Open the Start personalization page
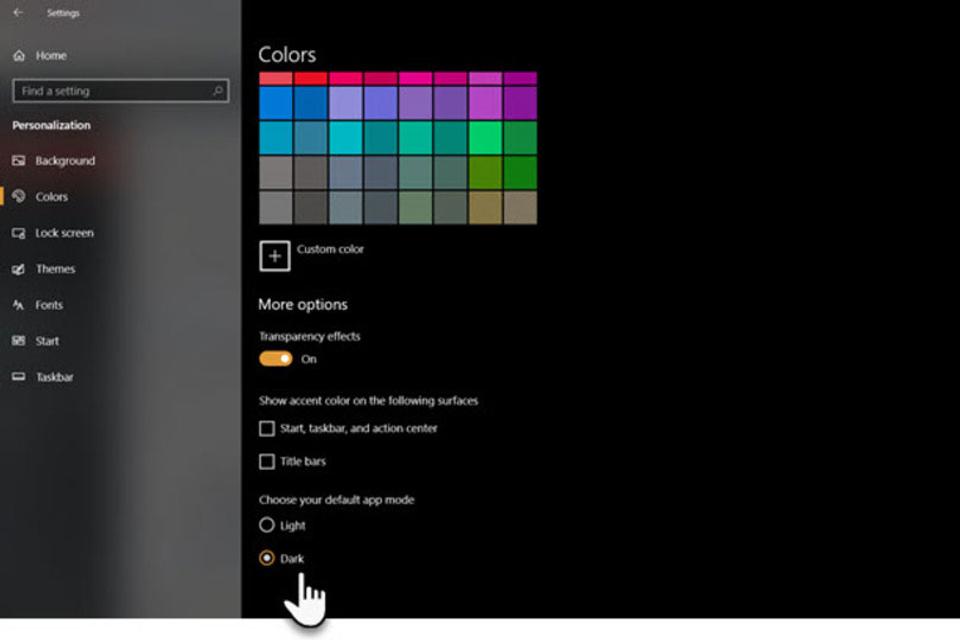The height and width of the screenshot is (640, 960). coord(47,341)
